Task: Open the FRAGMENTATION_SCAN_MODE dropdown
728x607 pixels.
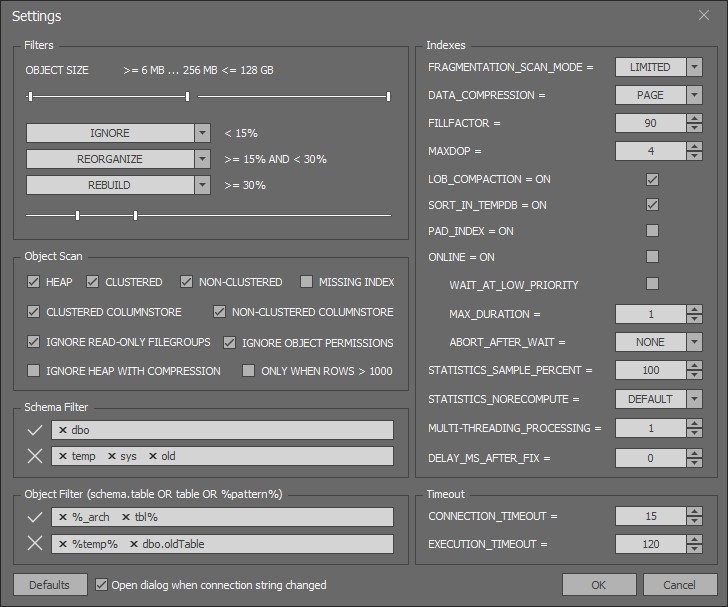Action: [694, 67]
